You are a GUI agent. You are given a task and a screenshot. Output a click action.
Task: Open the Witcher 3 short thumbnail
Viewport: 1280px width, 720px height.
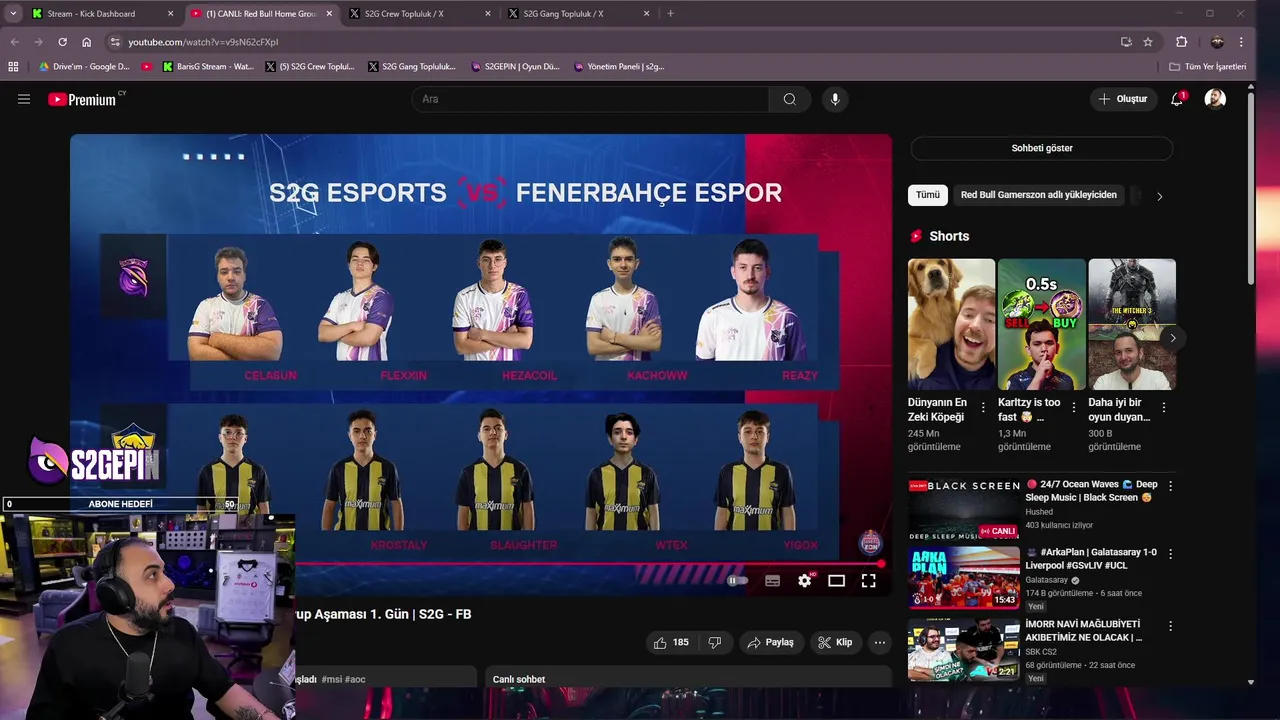(x=1132, y=324)
